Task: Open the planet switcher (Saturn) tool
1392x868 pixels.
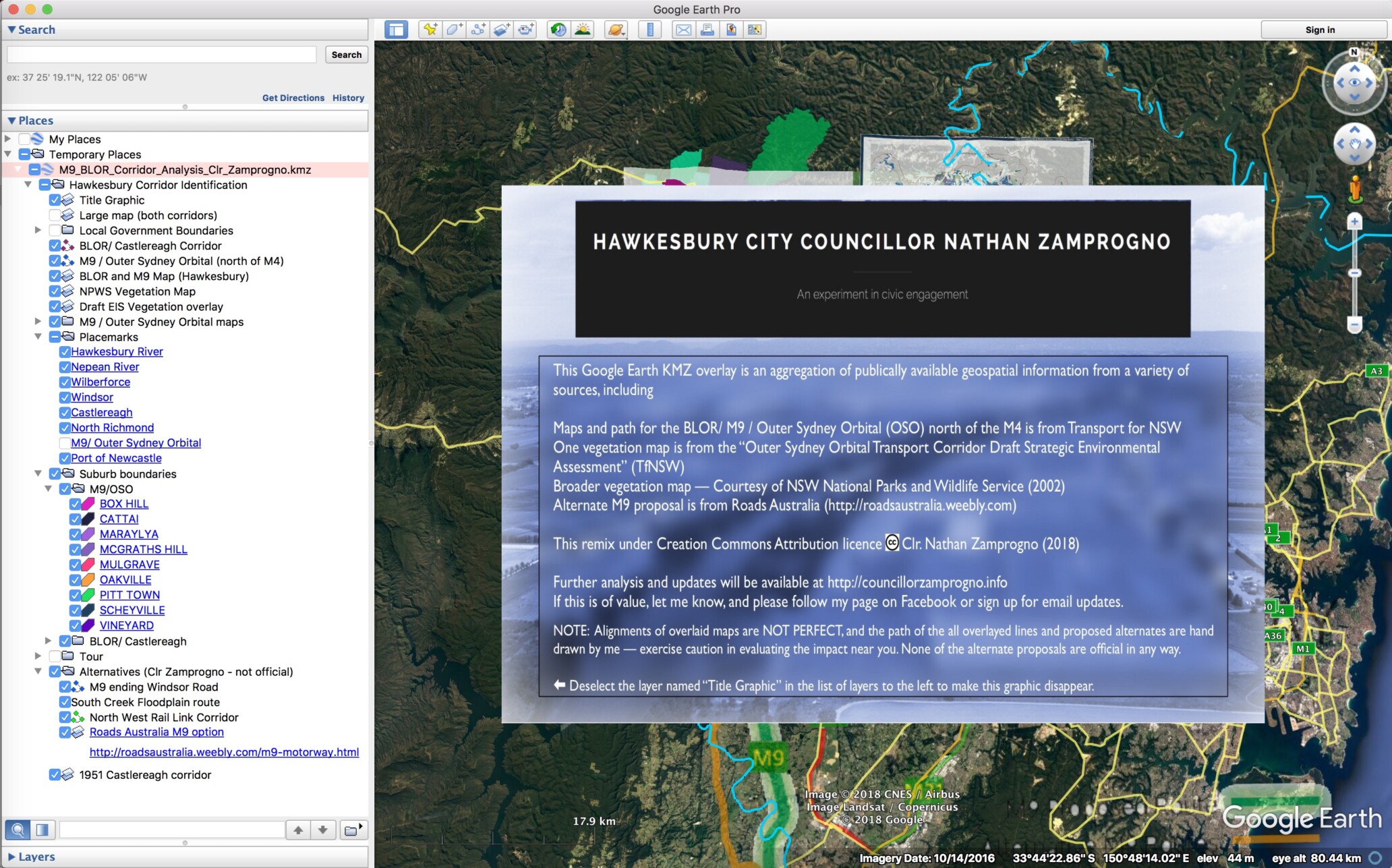Action: click(616, 30)
